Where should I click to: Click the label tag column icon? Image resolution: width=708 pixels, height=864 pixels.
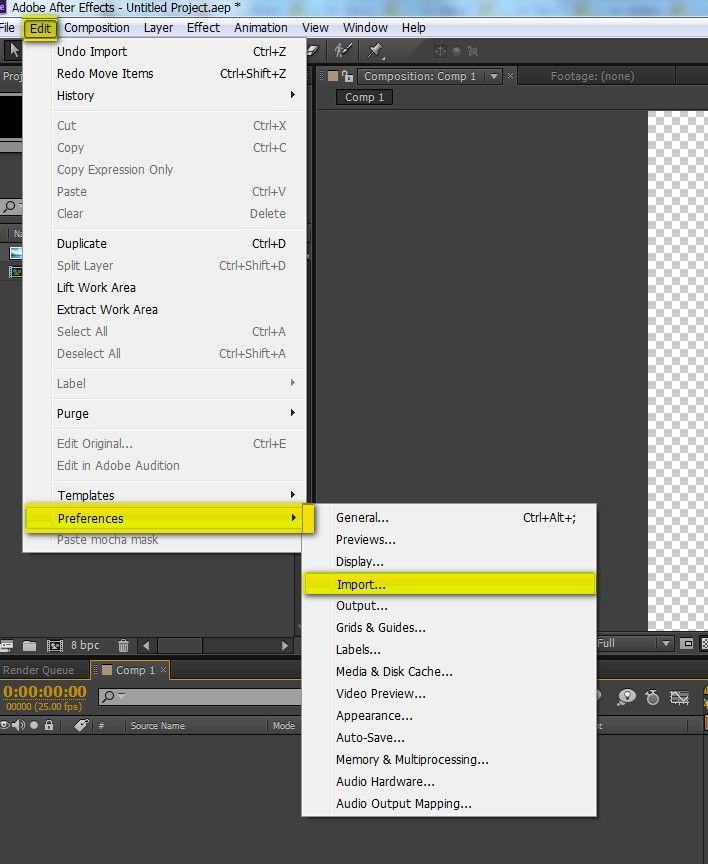[x=81, y=725]
